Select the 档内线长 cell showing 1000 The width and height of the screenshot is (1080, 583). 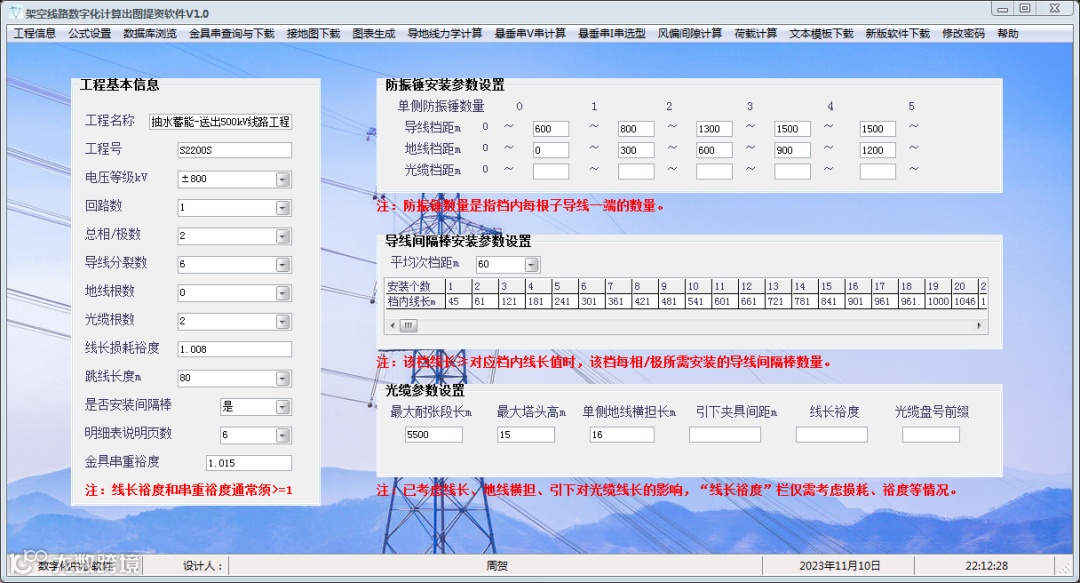pyautogui.click(x=937, y=301)
